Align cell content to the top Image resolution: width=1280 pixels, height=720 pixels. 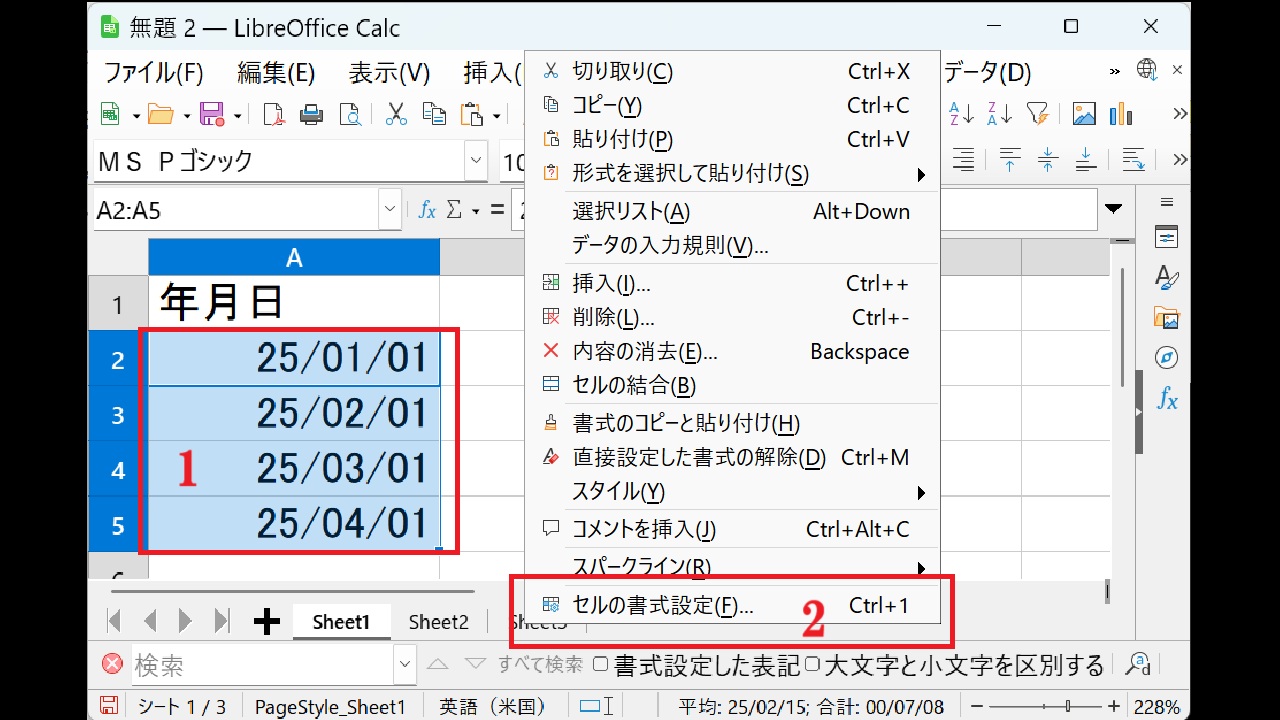pyautogui.click(x=1010, y=160)
